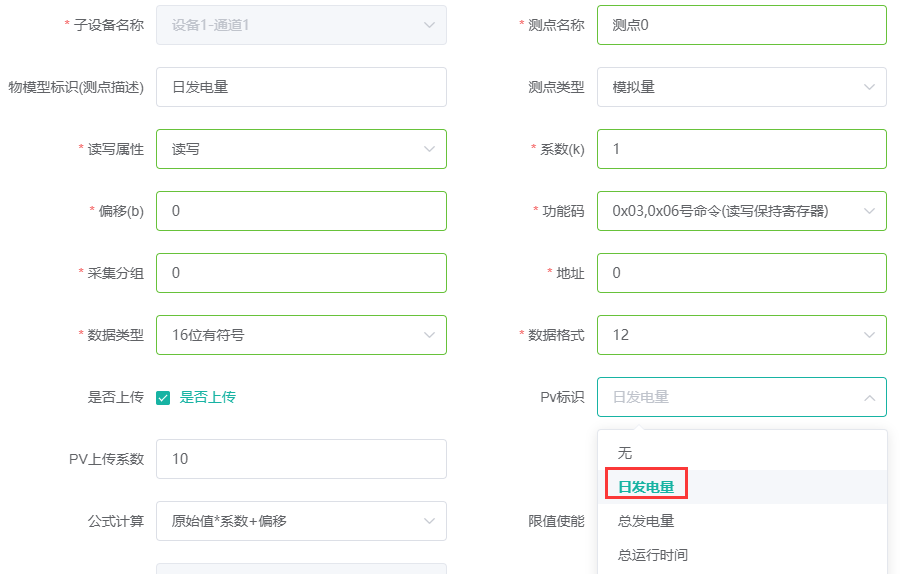
Task: Focus the 采集分组 input field
Action: [x=301, y=273]
